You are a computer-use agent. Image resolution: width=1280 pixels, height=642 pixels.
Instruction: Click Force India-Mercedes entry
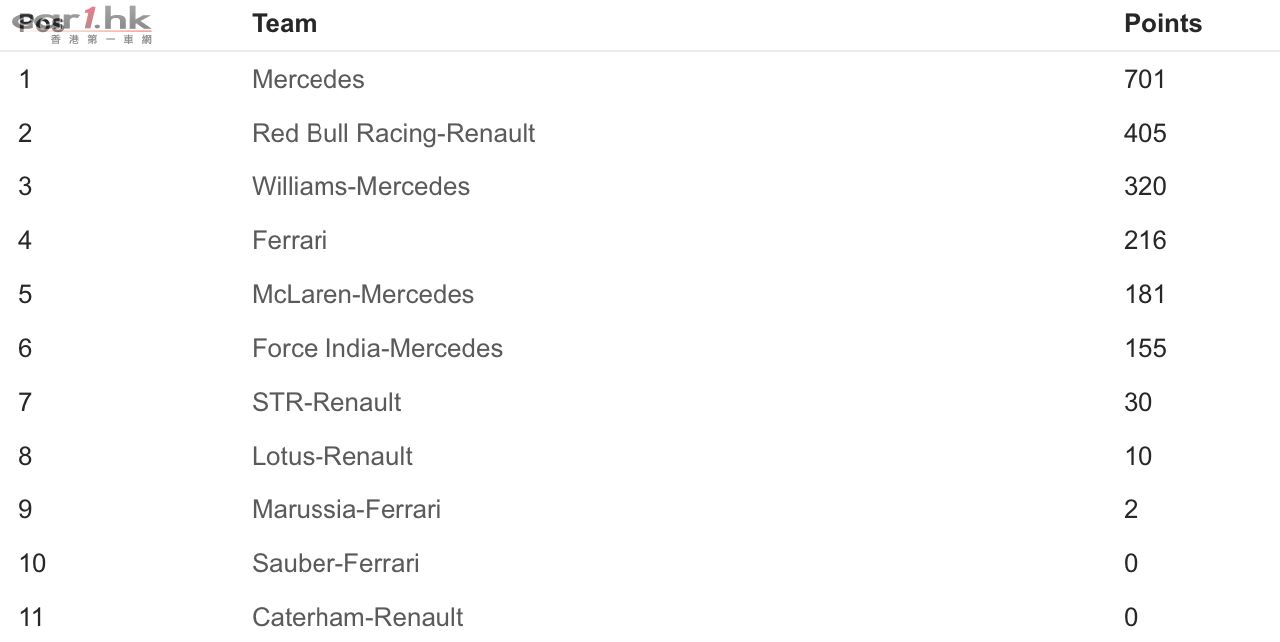click(377, 349)
